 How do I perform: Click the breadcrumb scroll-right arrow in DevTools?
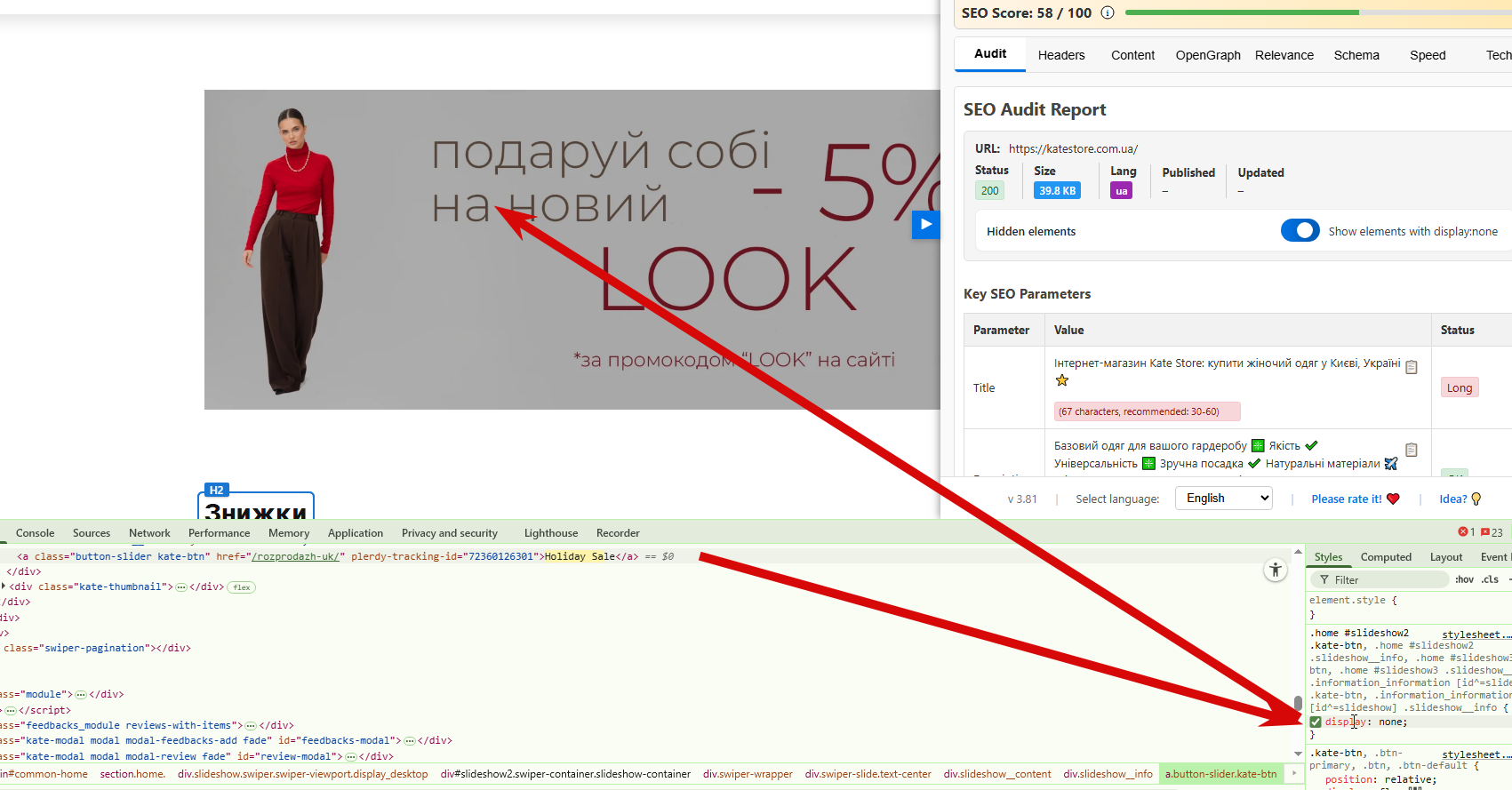pyautogui.click(x=1294, y=774)
